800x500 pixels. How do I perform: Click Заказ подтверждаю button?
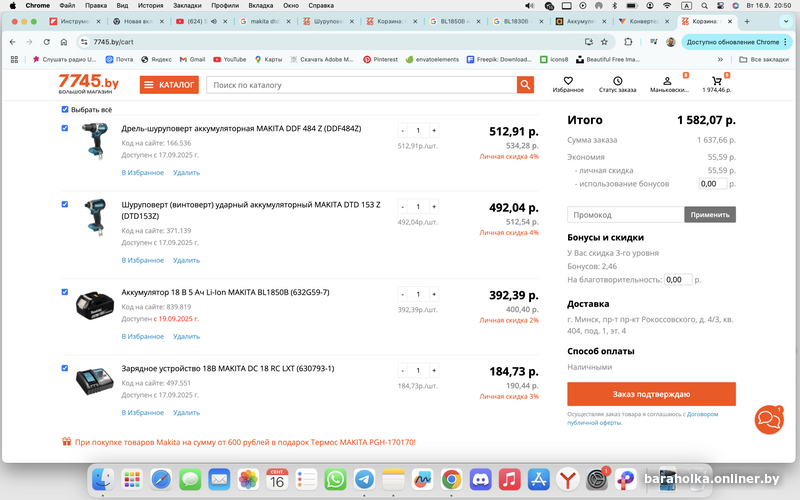[x=652, y=394]
